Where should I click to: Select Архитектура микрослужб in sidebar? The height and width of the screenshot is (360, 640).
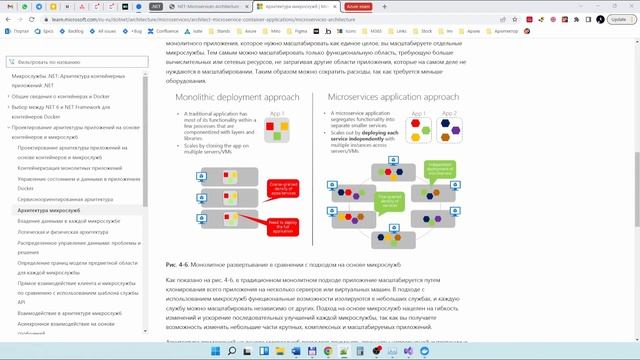[x=49, y=210]
